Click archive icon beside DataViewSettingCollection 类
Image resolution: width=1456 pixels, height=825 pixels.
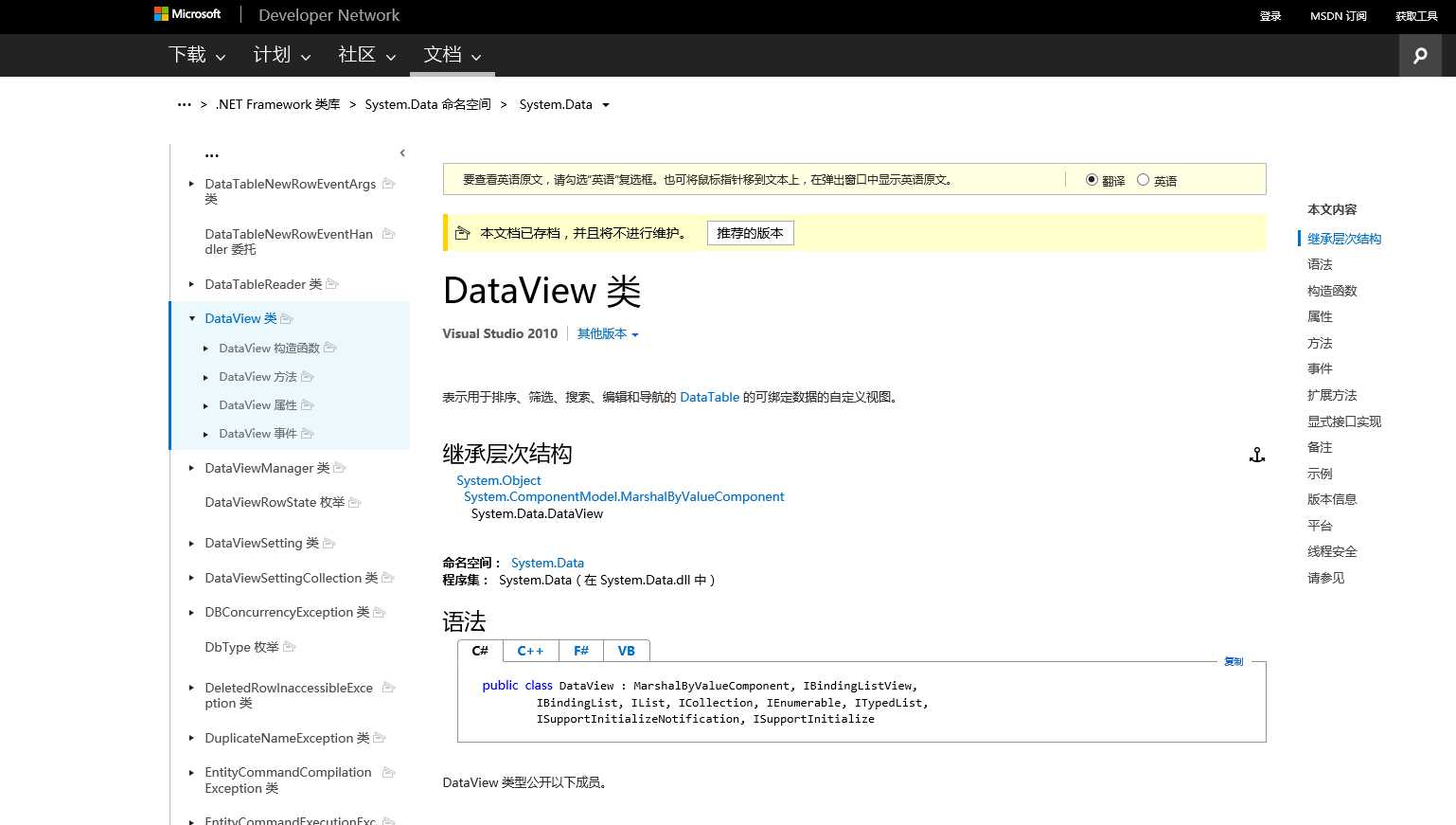(388, 577)
